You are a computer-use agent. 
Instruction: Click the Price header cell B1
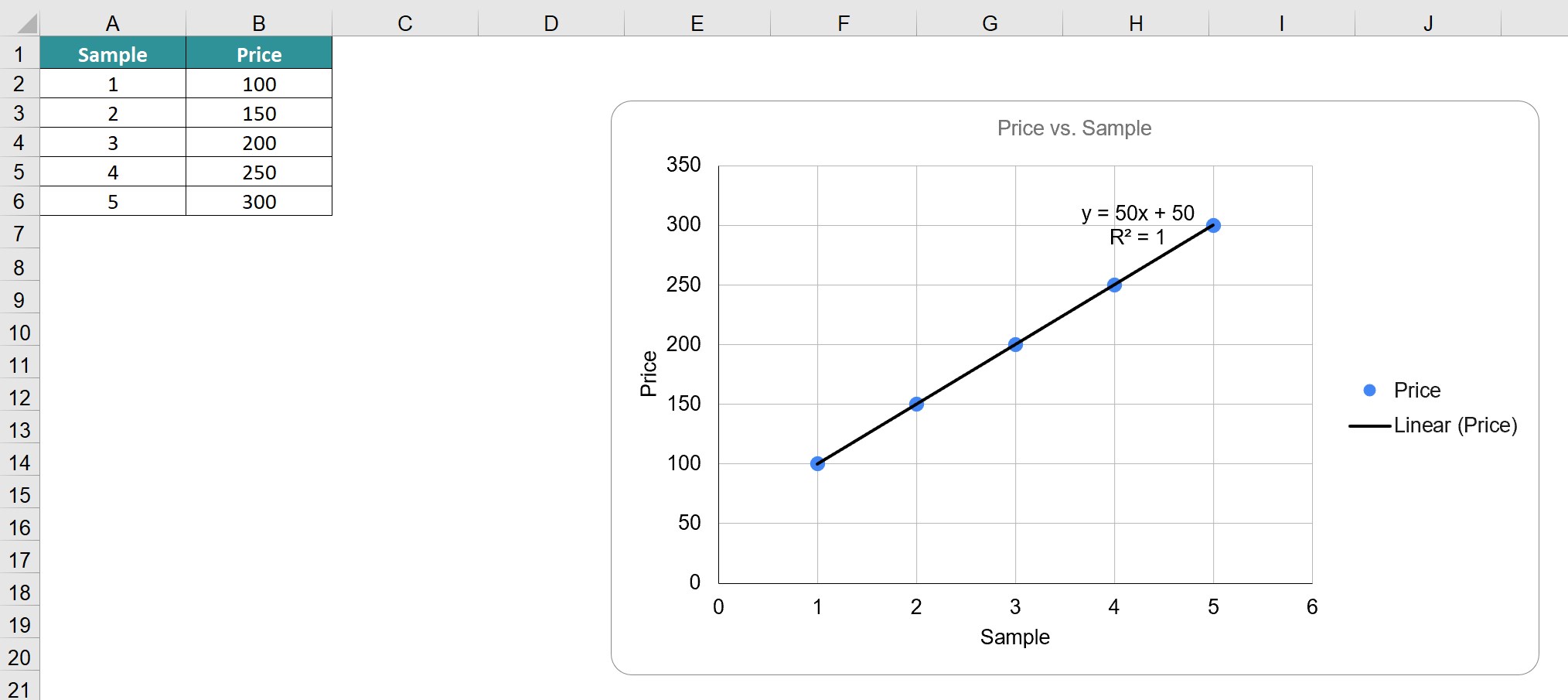click(259, 54)
